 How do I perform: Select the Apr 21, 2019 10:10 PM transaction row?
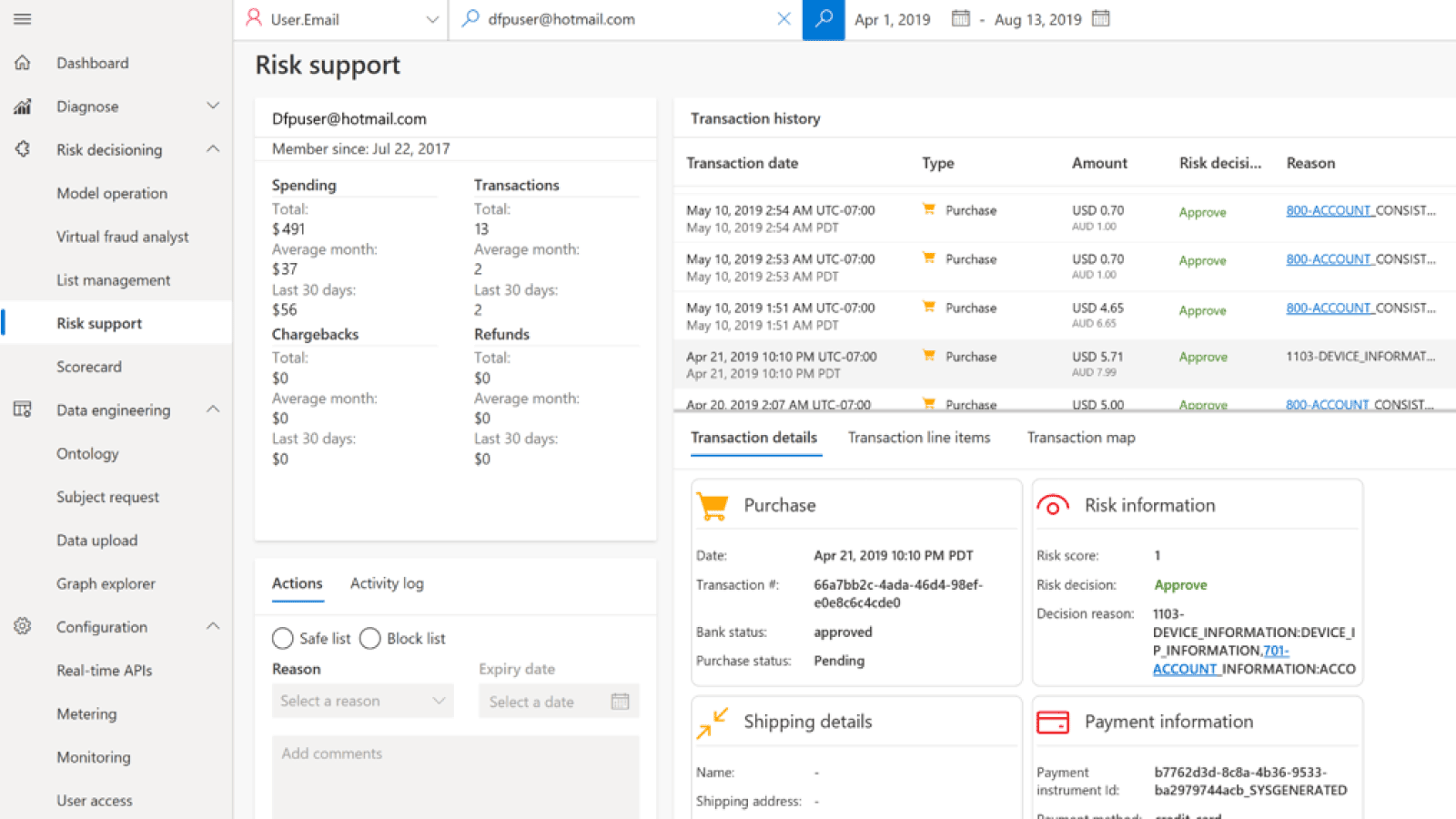coord(1065,364)
